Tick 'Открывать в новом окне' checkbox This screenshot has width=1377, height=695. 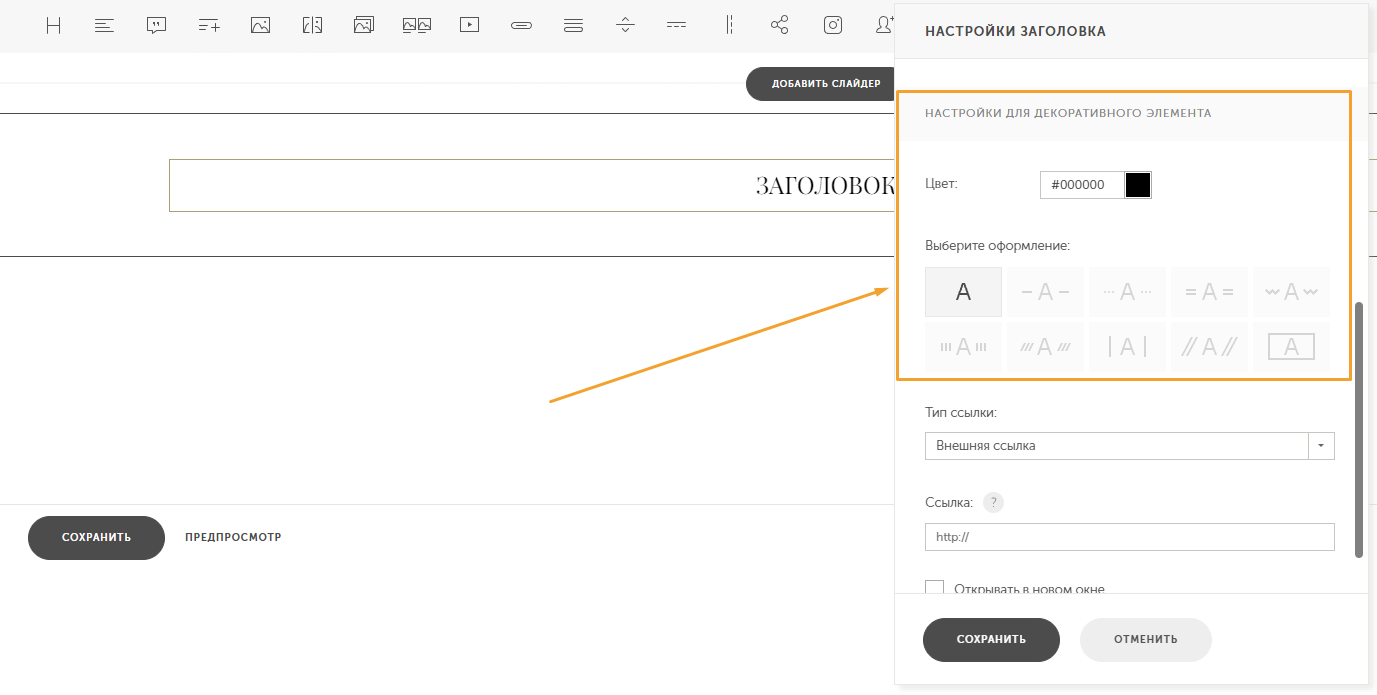(935, 588)
